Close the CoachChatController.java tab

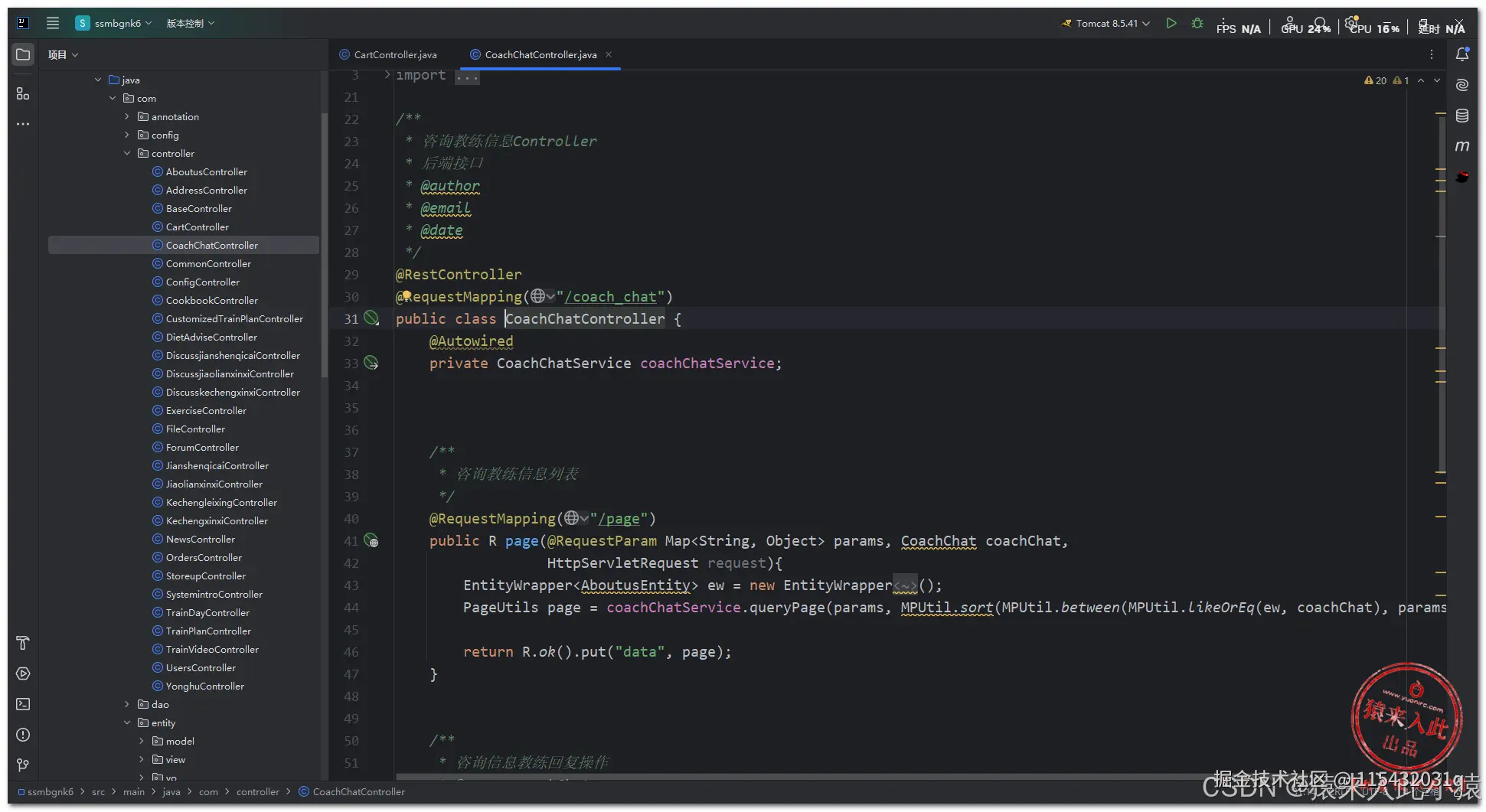click(x=609, y=54)
